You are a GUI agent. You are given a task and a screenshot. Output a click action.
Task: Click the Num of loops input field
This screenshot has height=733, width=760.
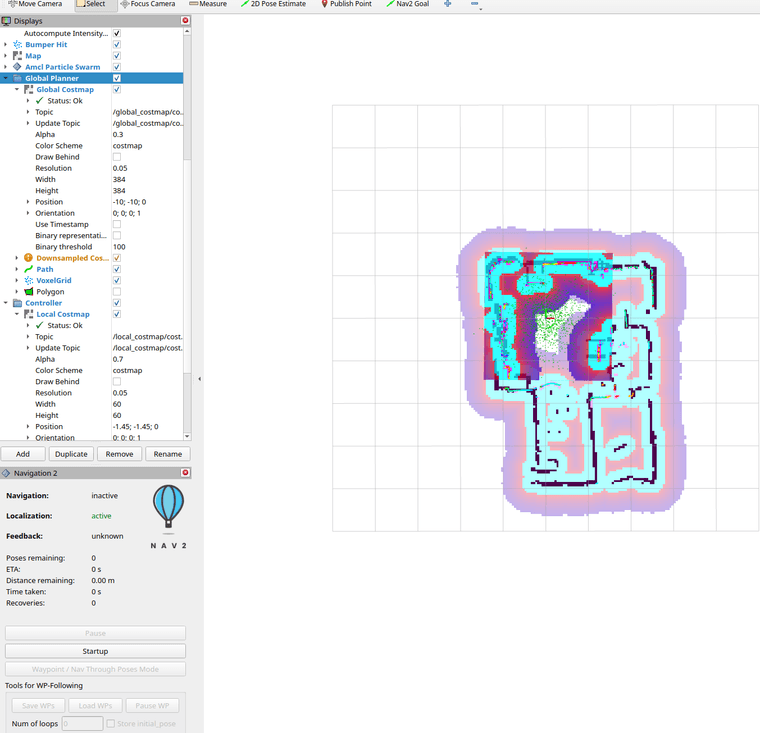click(82, 723)
